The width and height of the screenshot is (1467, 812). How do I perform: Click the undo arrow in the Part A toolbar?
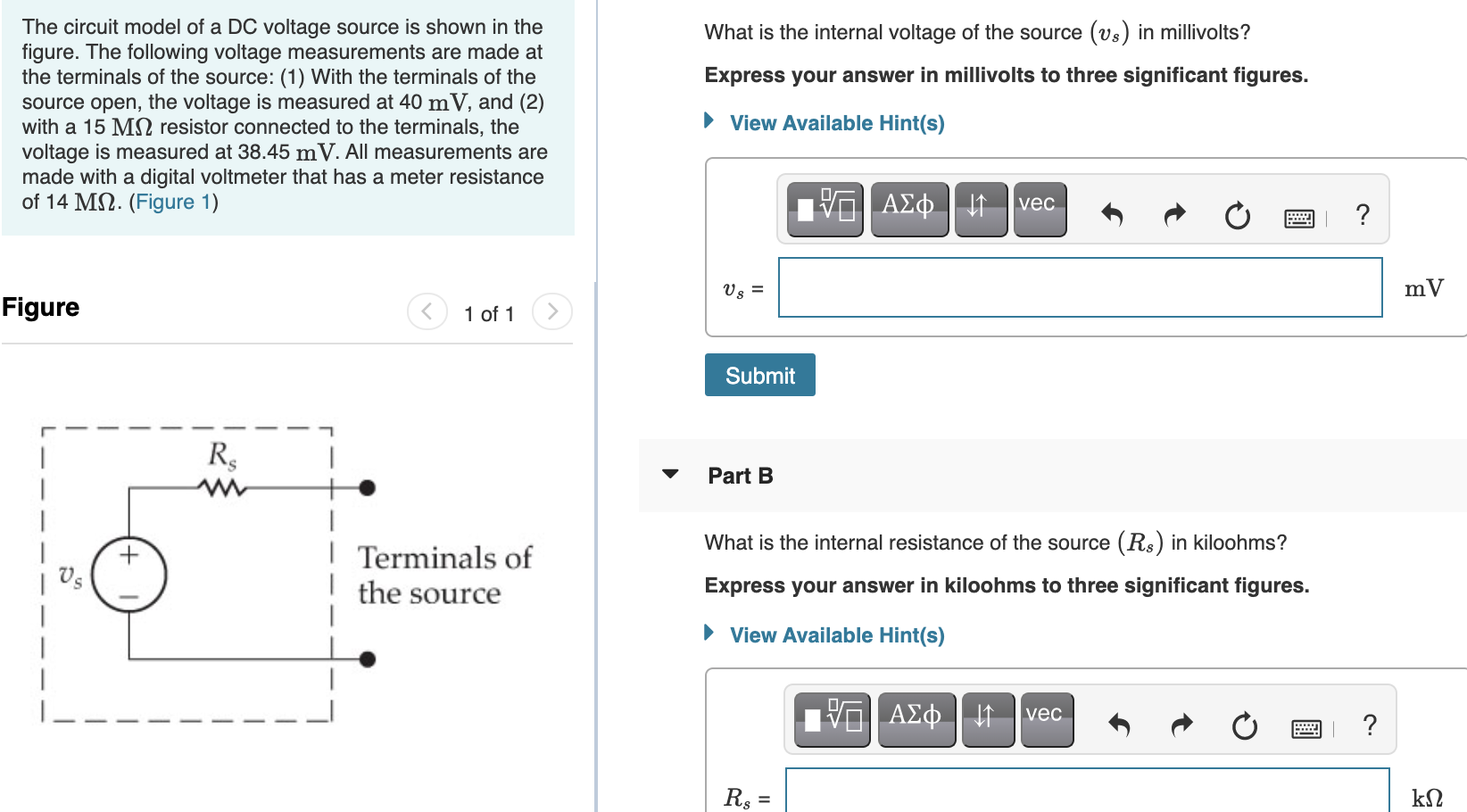point(1111,212)
